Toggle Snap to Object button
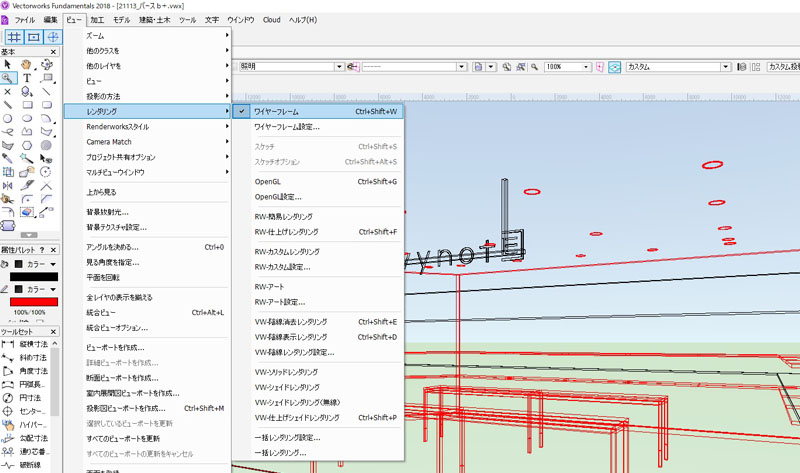800x473 pixels. 34,37
